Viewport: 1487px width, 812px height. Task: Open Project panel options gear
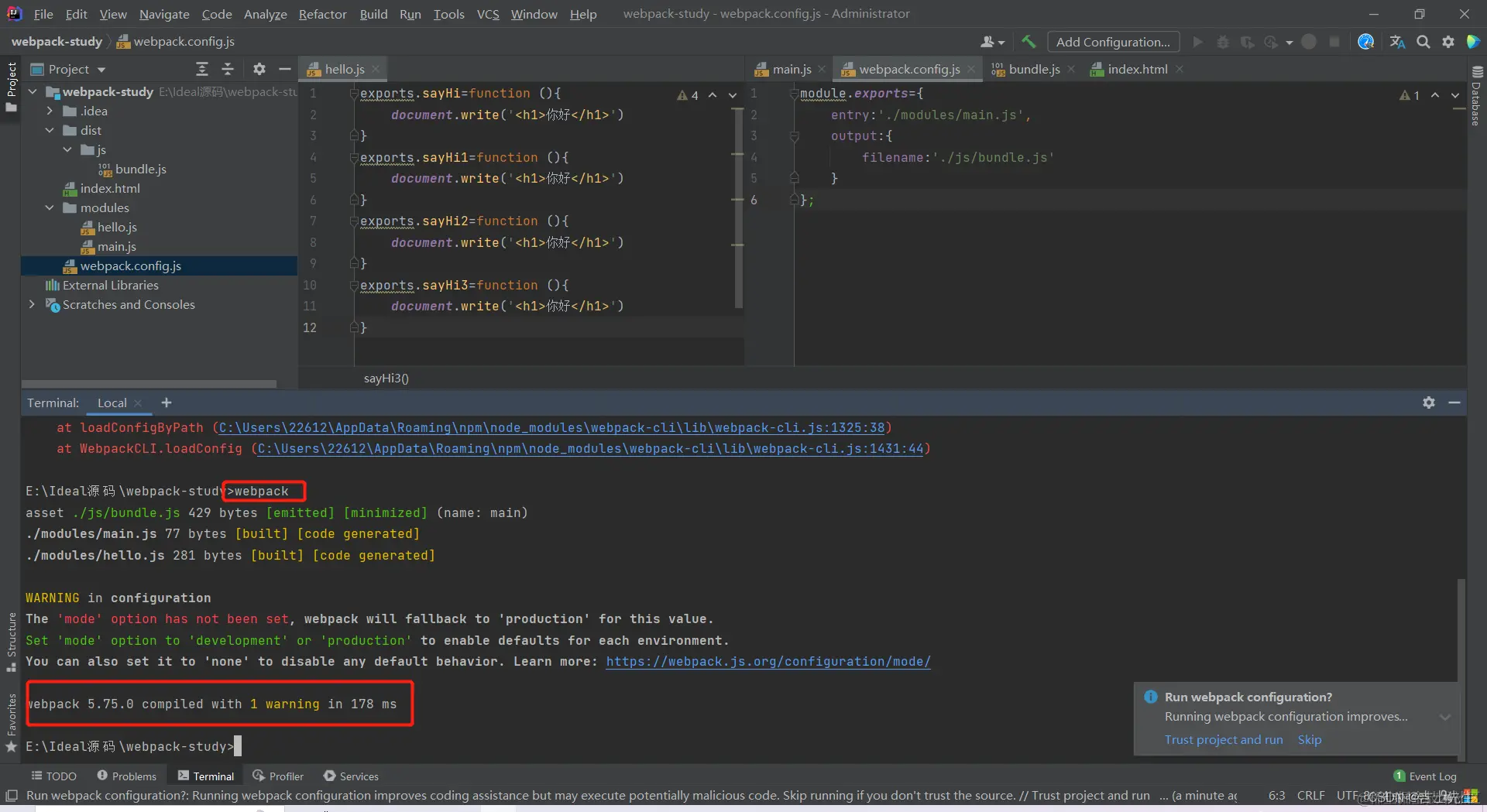coord(259,69)
